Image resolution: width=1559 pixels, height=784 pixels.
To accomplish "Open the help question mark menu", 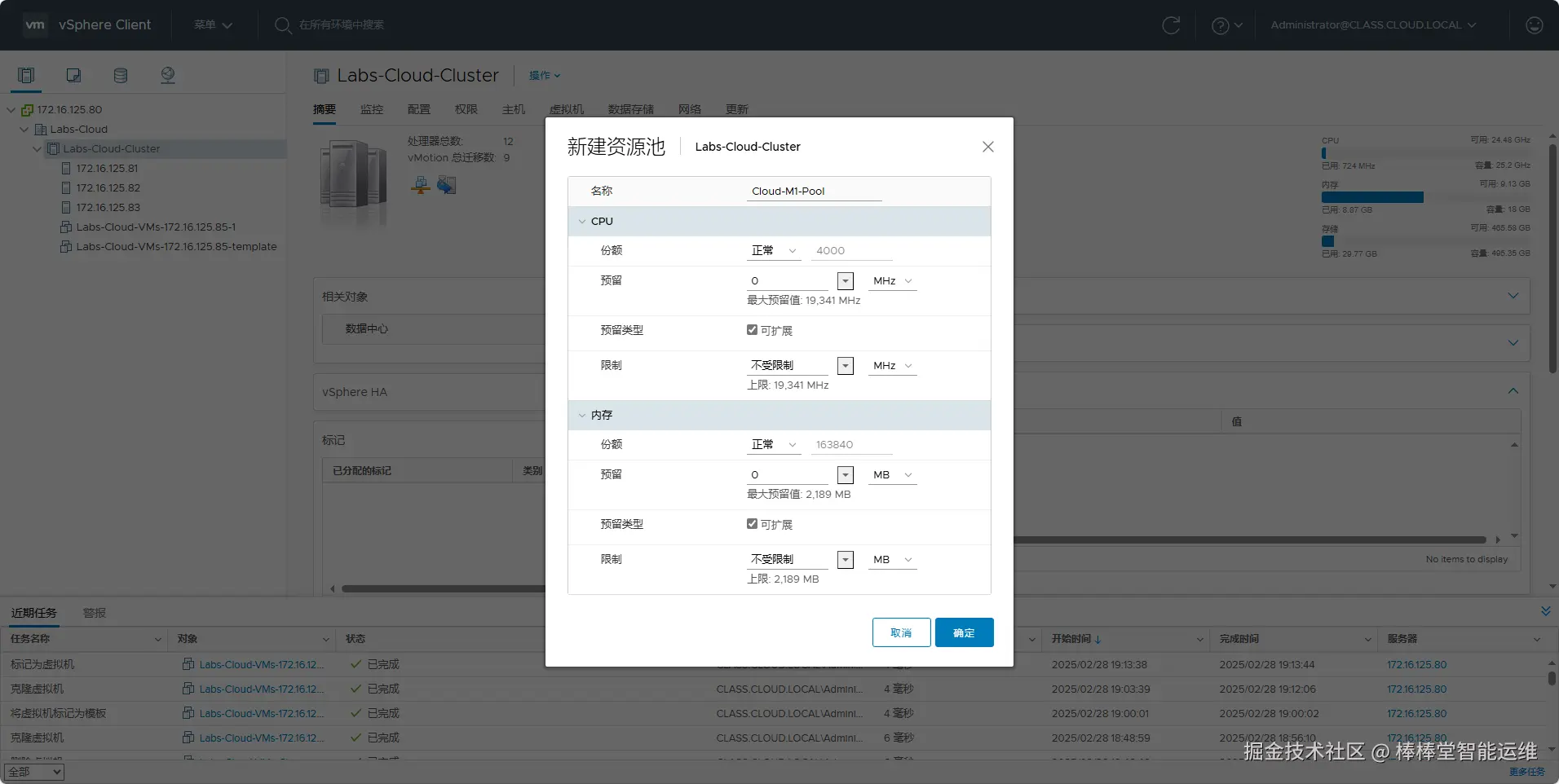I will [x=1227, y=25].
